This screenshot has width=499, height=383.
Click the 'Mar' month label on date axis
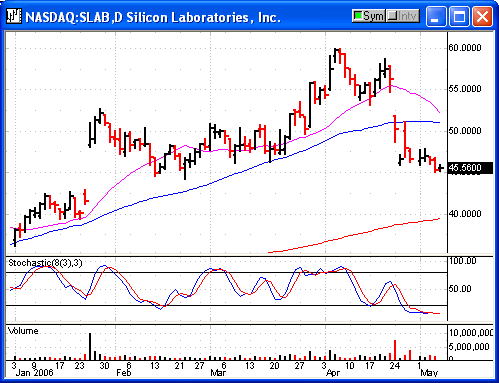[218, 373]
